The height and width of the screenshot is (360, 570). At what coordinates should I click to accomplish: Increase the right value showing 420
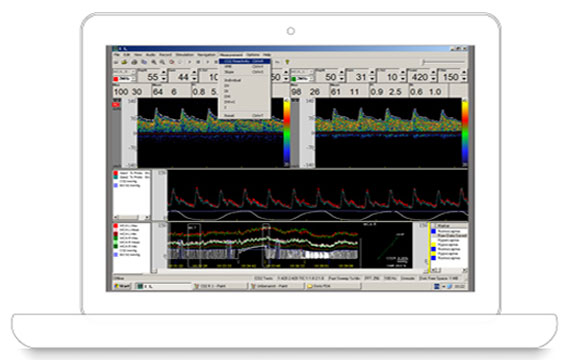point(433,74)
